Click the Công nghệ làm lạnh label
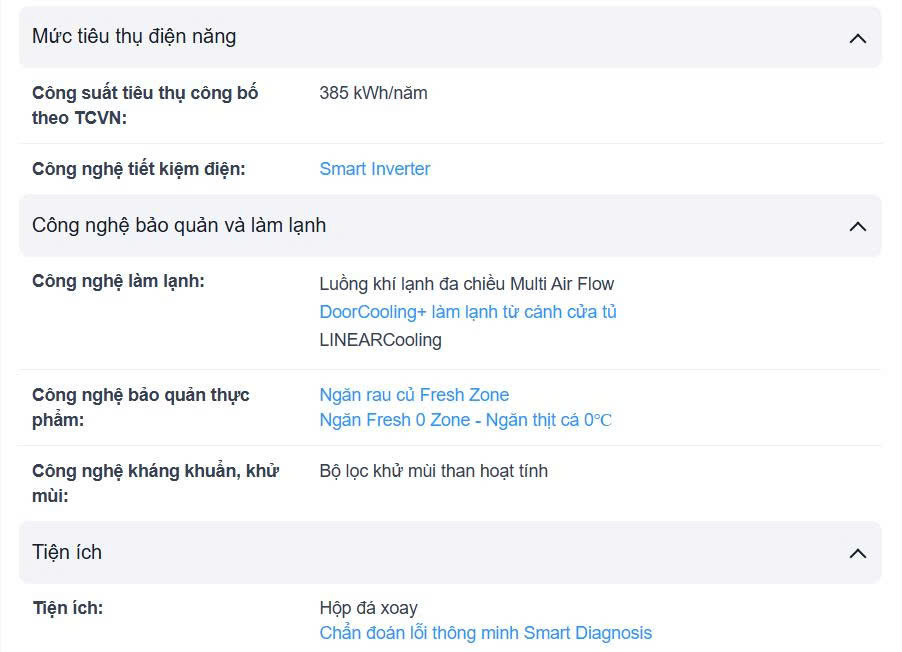This screenshot has height=652, width=902. pos(118,281)
